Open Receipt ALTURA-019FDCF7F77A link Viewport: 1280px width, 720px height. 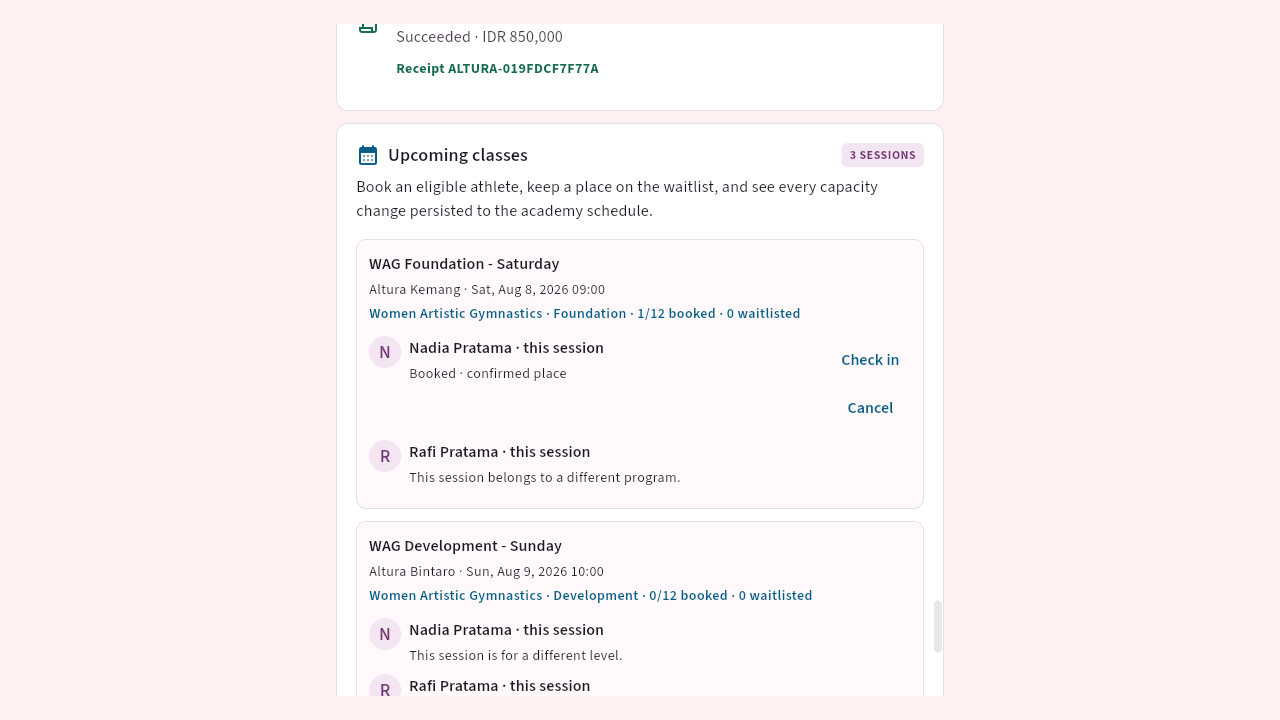(x=497, y=69)
